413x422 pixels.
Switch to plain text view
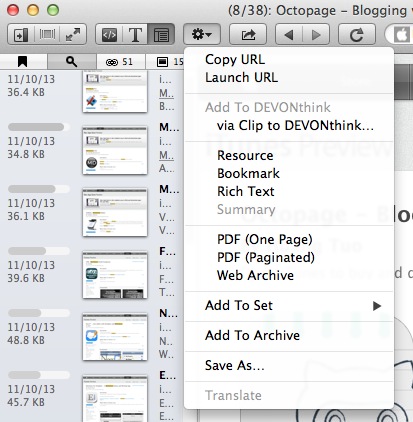[135, 34]
